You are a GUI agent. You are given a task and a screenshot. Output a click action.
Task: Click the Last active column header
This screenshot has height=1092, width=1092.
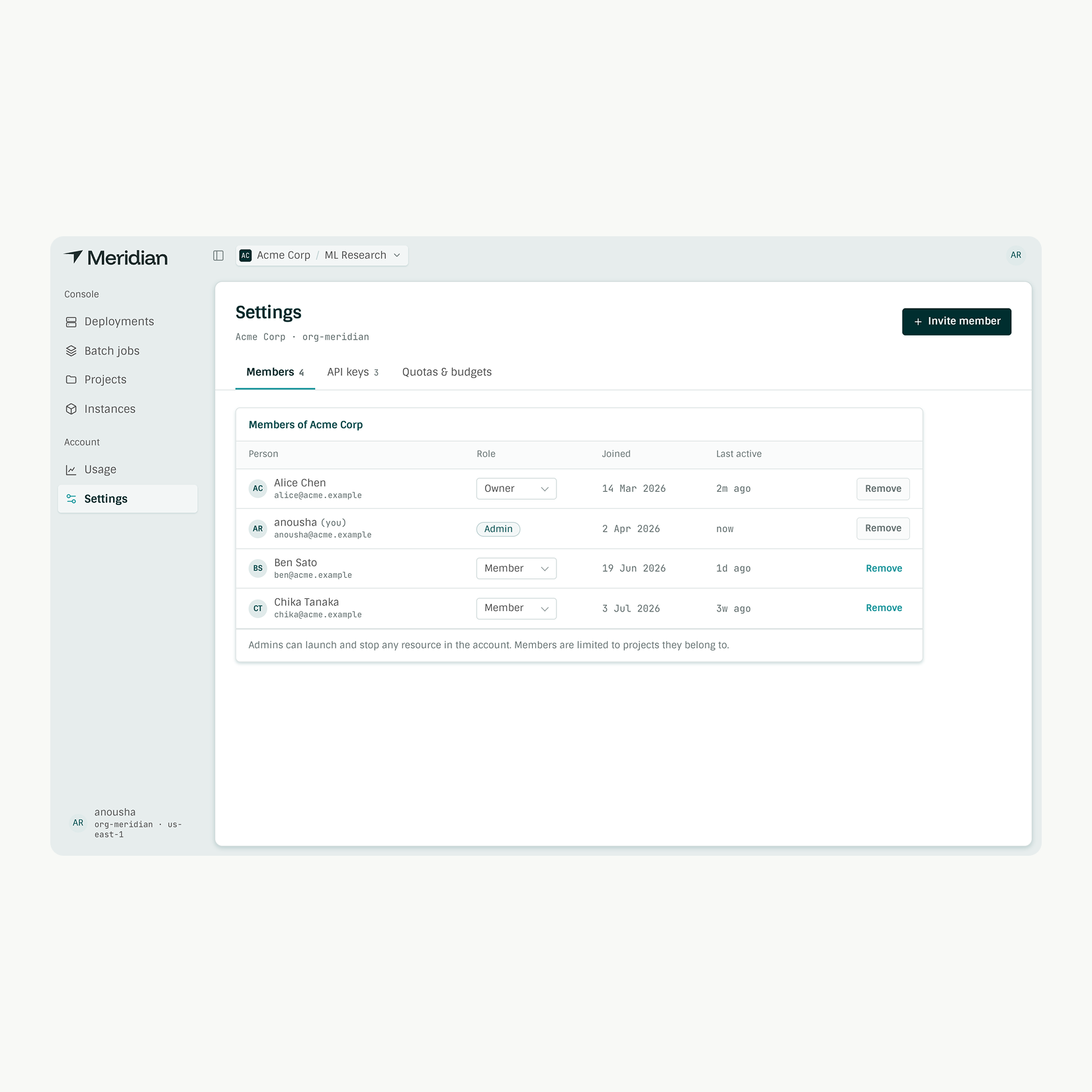(x=739, y=454)
